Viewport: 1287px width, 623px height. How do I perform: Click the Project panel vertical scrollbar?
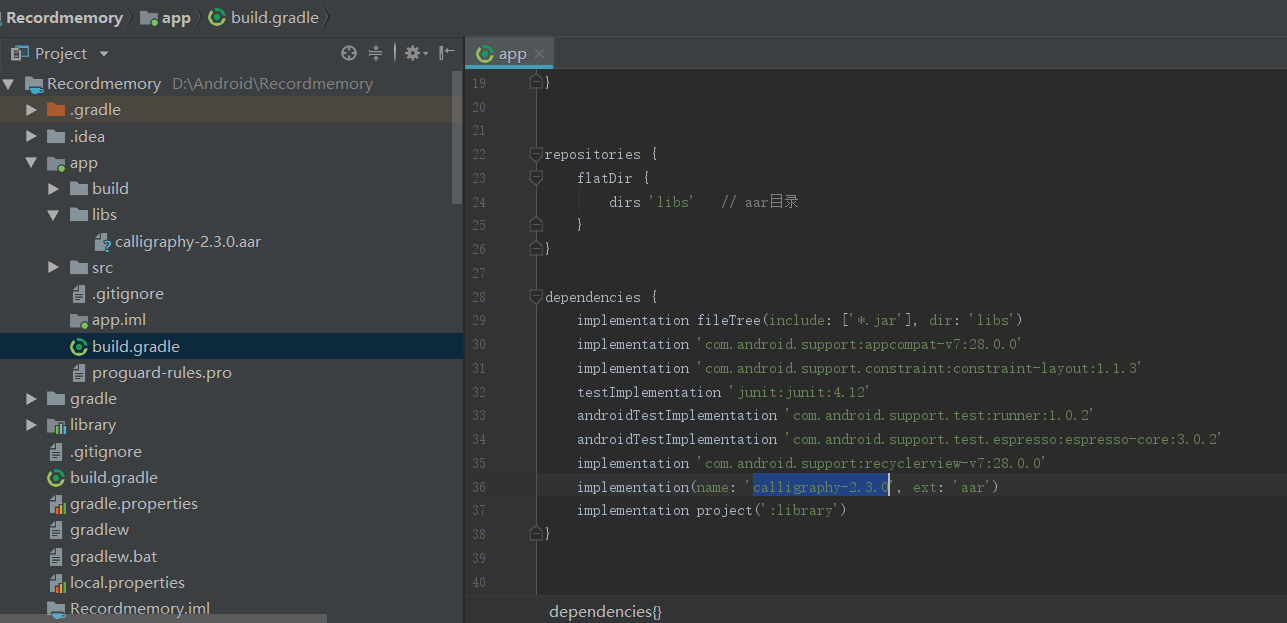[x=458, y=137]
